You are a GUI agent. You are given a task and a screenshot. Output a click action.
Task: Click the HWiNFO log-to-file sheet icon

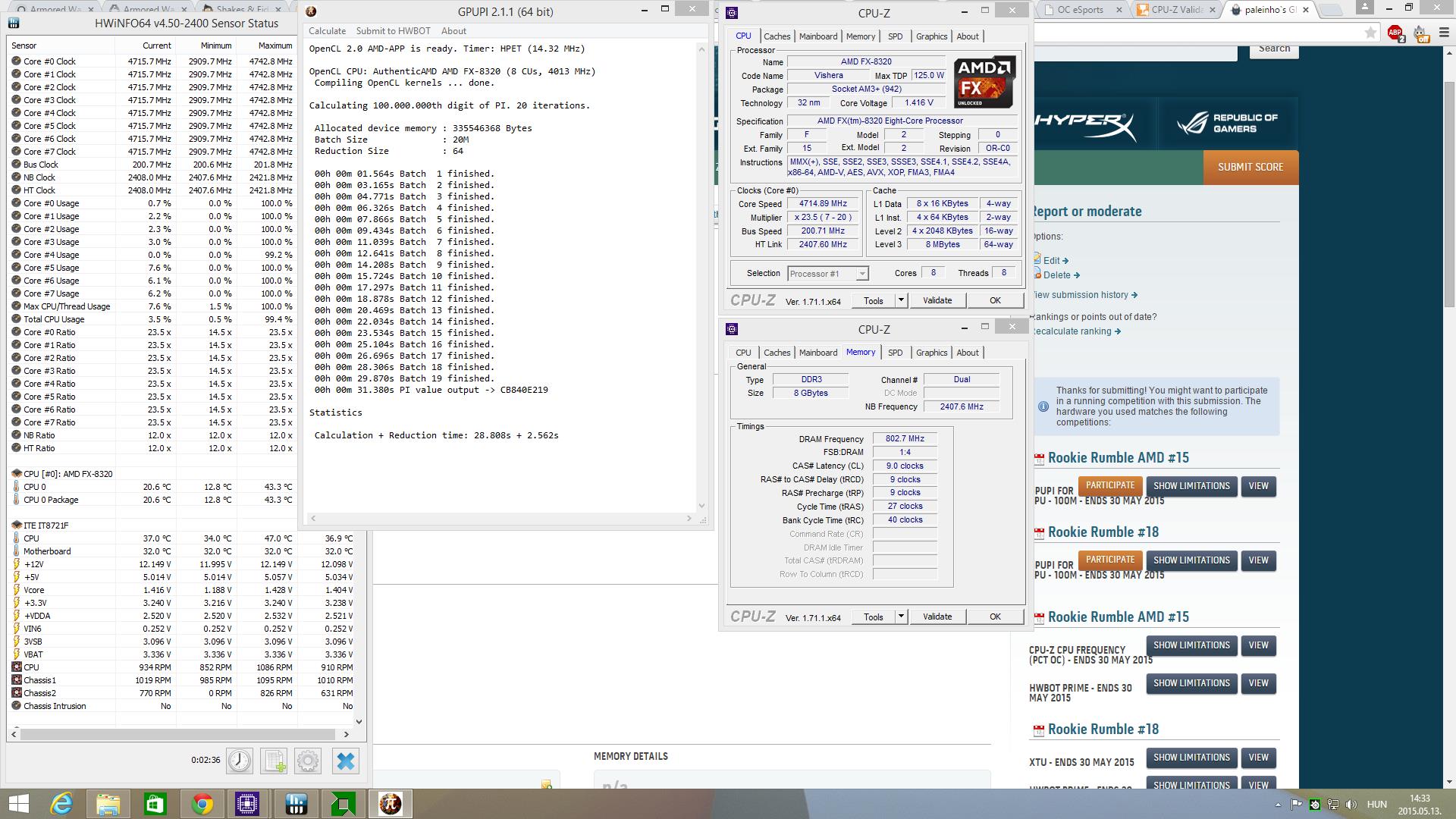(x=274, y=761)
